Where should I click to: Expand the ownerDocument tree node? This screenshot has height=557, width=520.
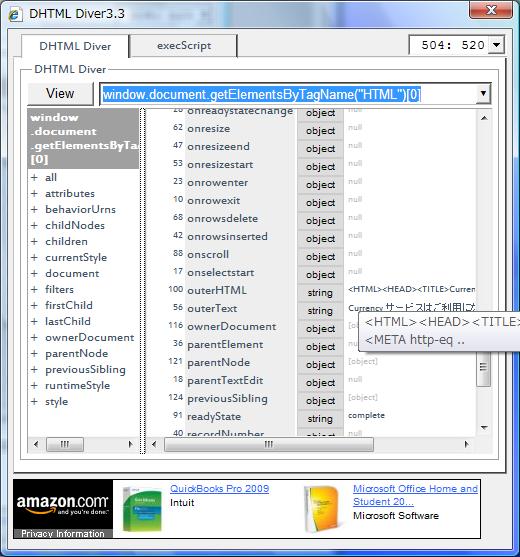pyautogui.click(x=34, y=337)
